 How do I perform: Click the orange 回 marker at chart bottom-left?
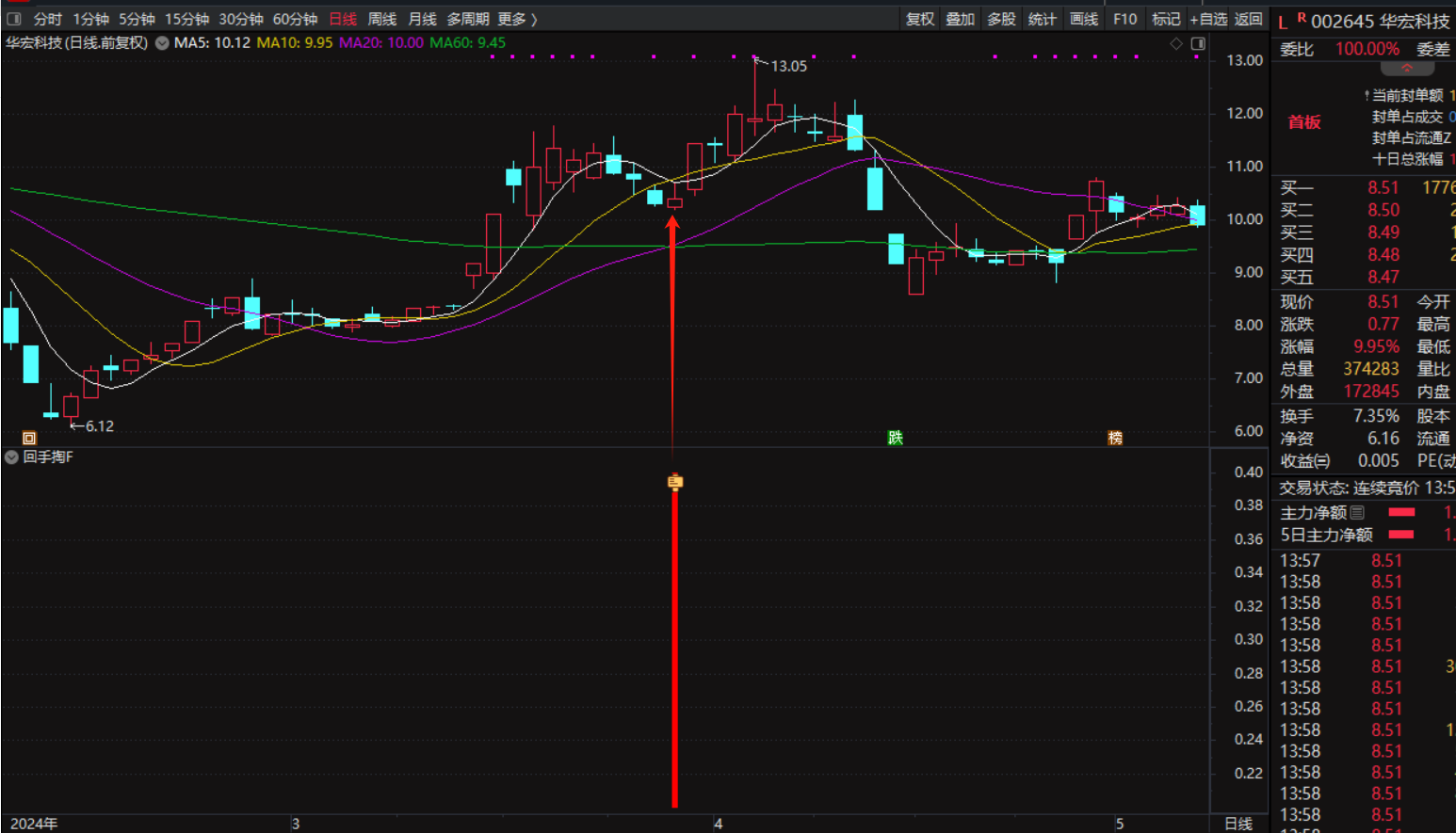[29, 438]
